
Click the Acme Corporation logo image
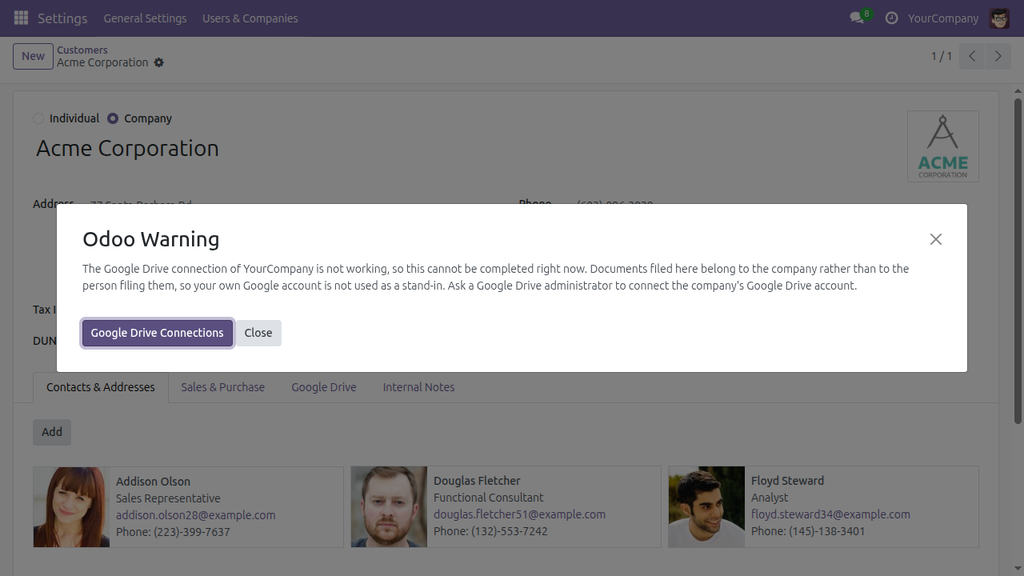click(942, 146)
